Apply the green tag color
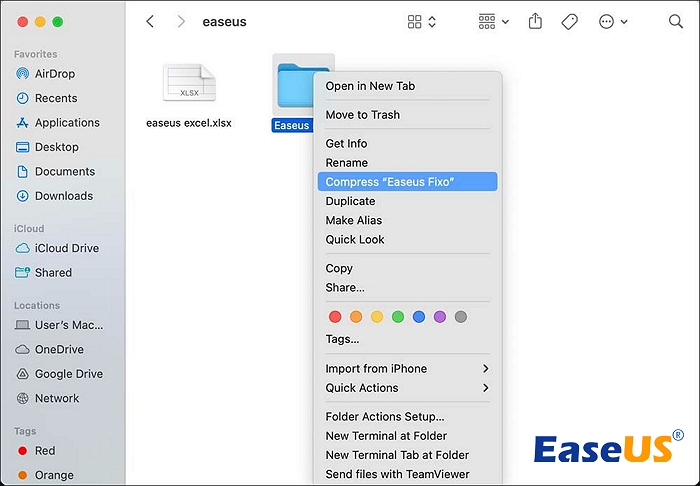 click(x=398, y=317)
